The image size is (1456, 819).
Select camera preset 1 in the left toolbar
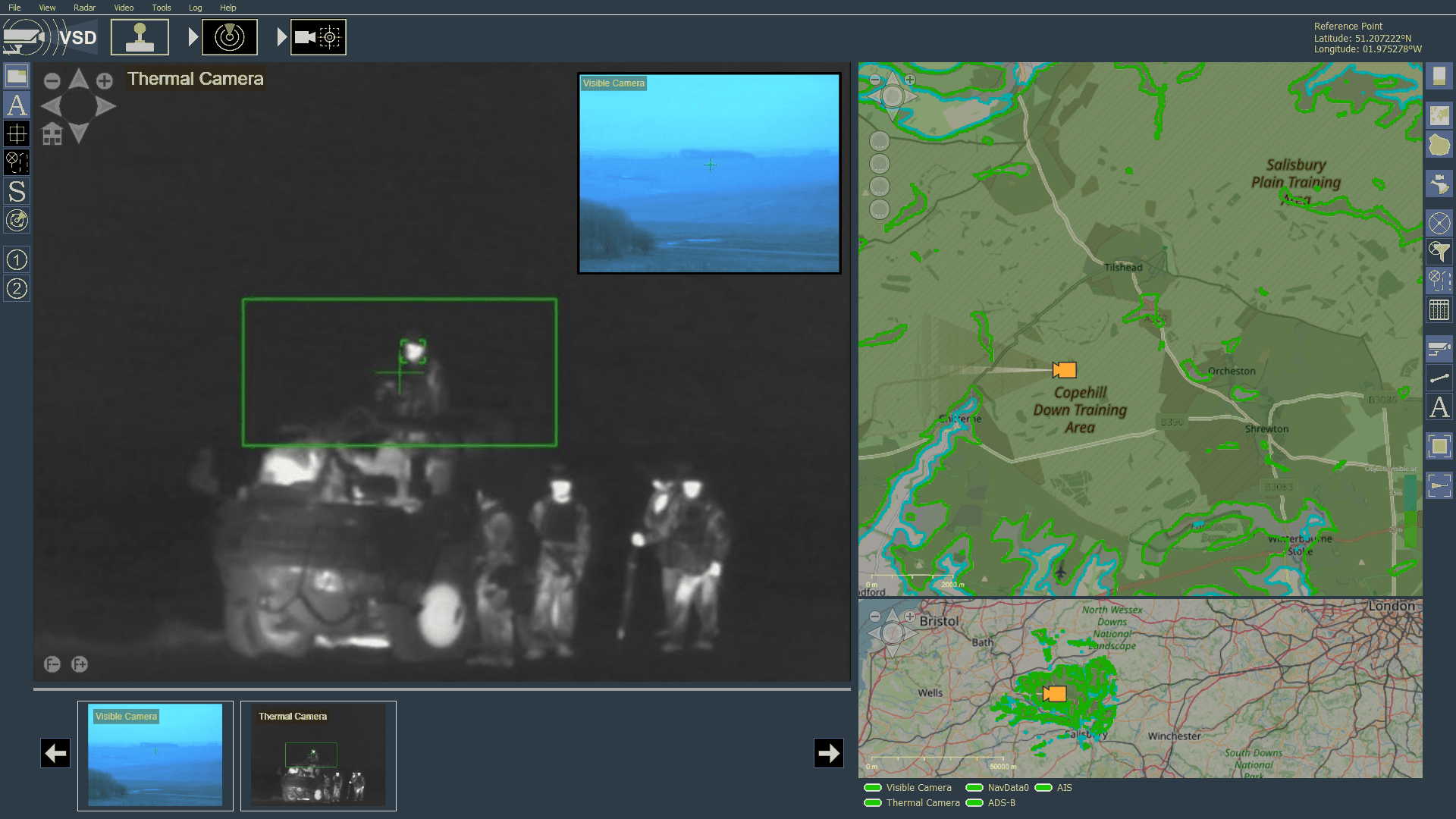click(x=16, y=259)
